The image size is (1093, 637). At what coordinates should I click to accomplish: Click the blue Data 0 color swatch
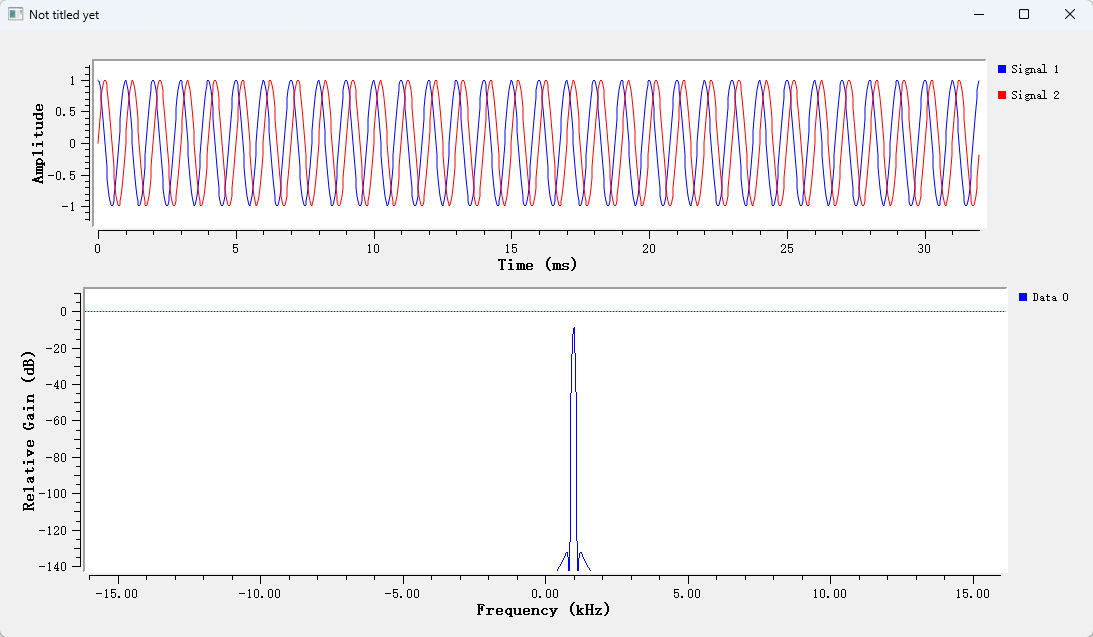point(1023,297)
